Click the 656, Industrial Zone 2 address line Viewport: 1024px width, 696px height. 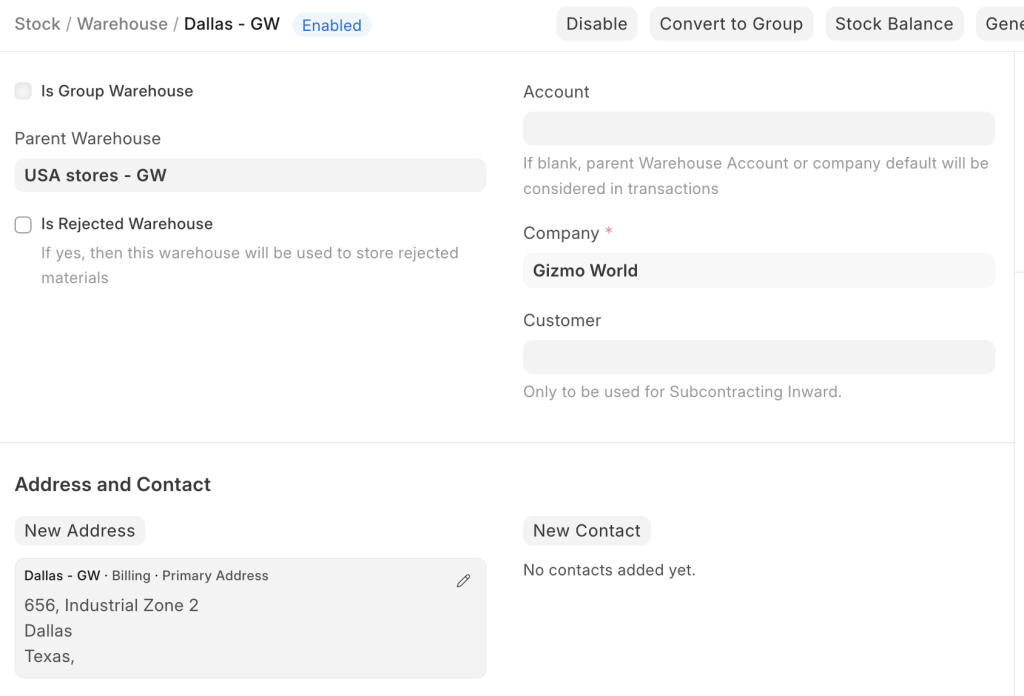(x=111, y=605)
